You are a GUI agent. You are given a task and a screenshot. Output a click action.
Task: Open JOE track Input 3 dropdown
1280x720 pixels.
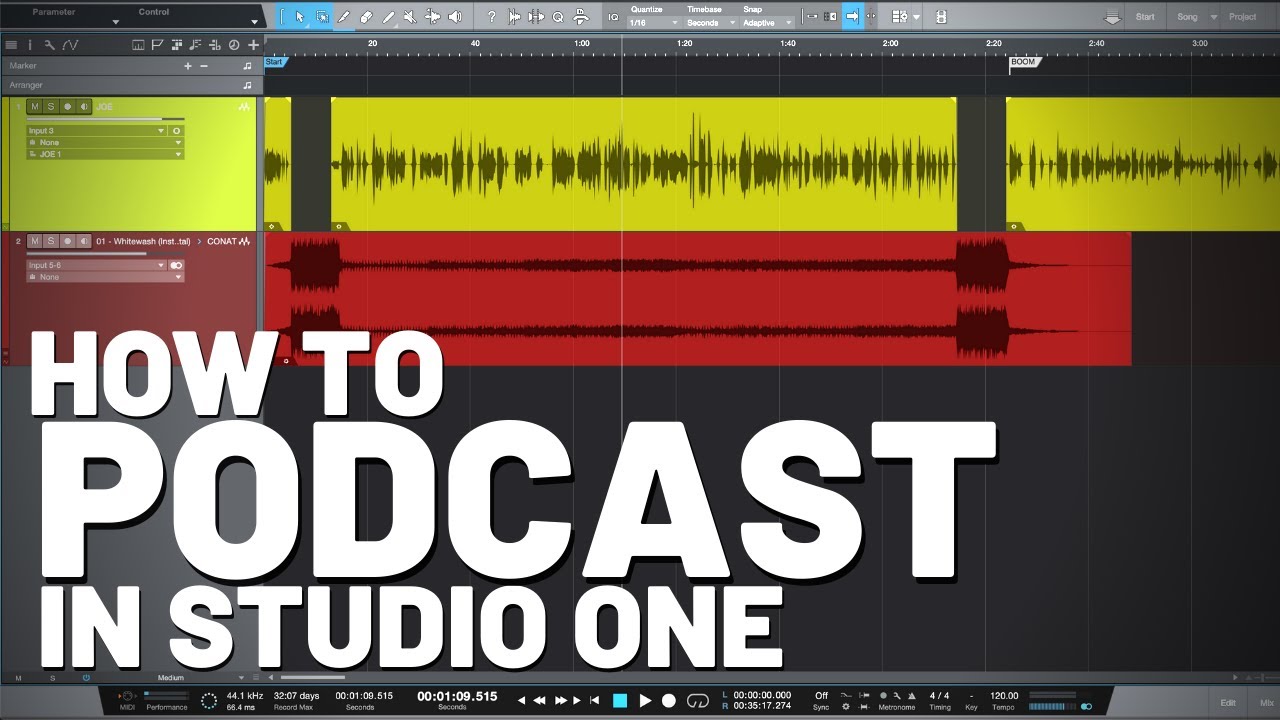(96, 131)
